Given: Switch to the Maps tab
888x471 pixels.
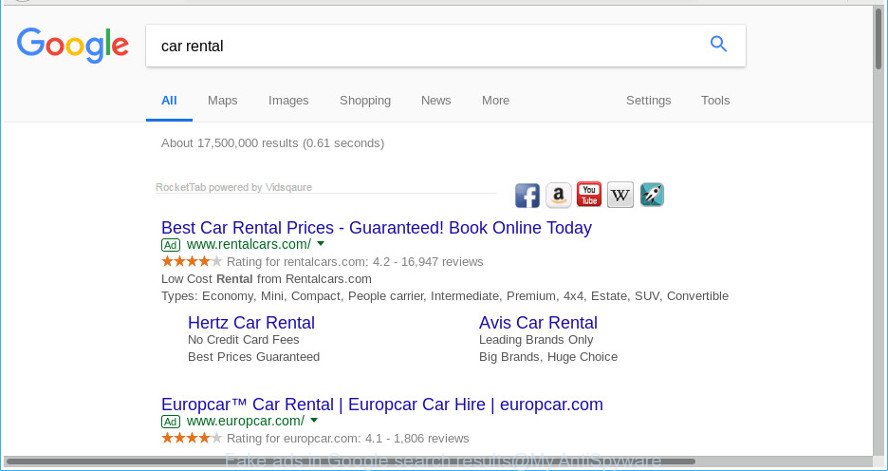Looking at the screenshot, I should (x=223, y=101).
